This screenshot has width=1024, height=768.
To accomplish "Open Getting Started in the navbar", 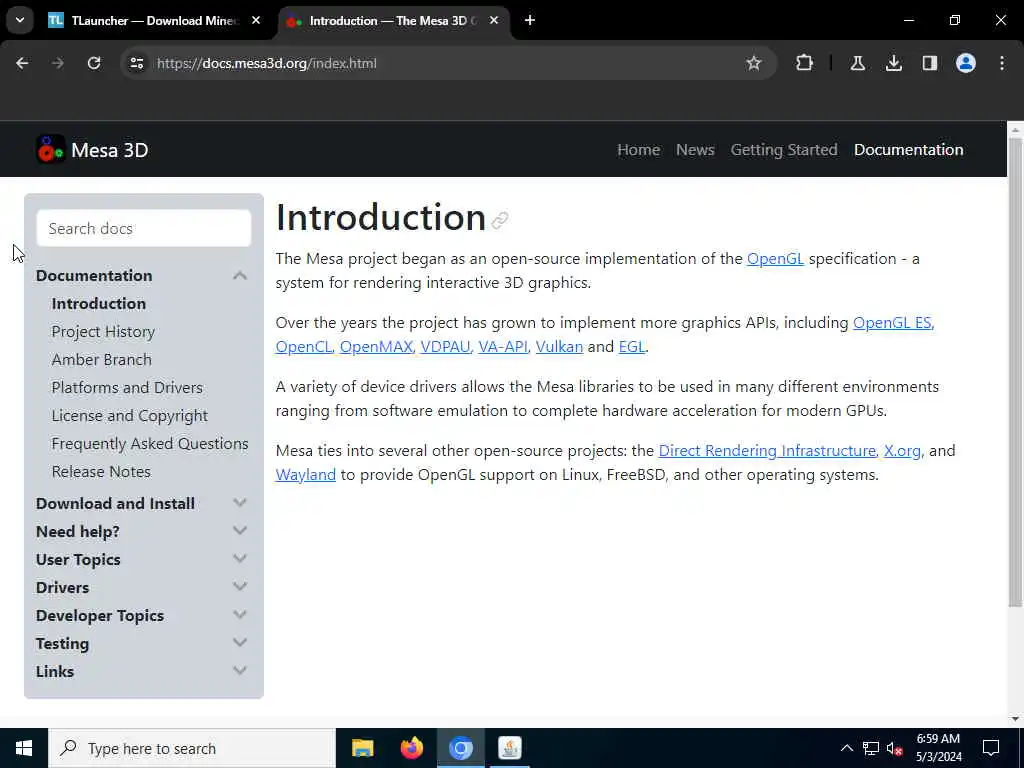I will 784,150.
